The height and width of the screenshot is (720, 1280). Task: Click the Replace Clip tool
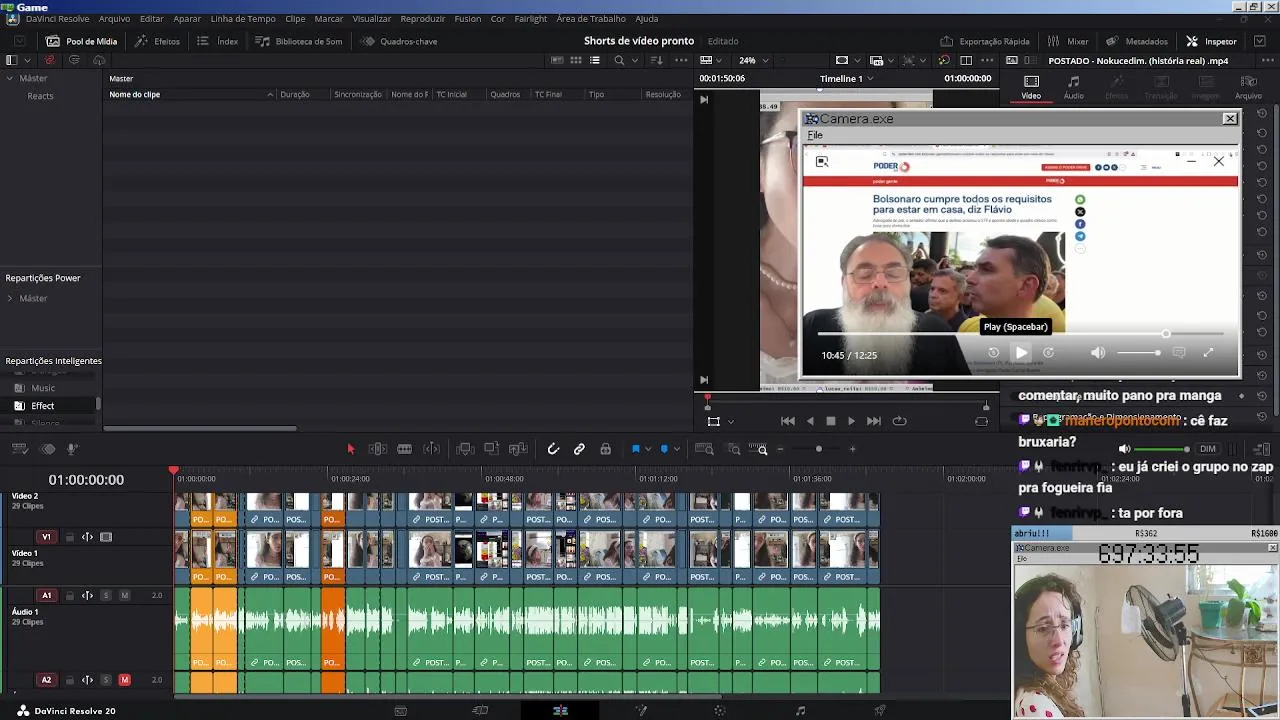(518, 449)
